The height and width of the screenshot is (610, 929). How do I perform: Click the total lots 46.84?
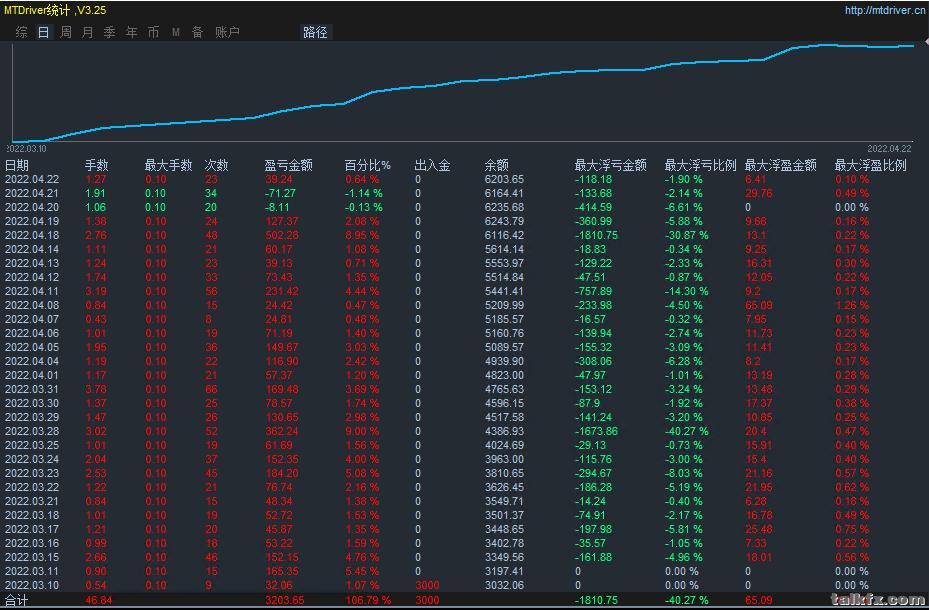(100, 600)
